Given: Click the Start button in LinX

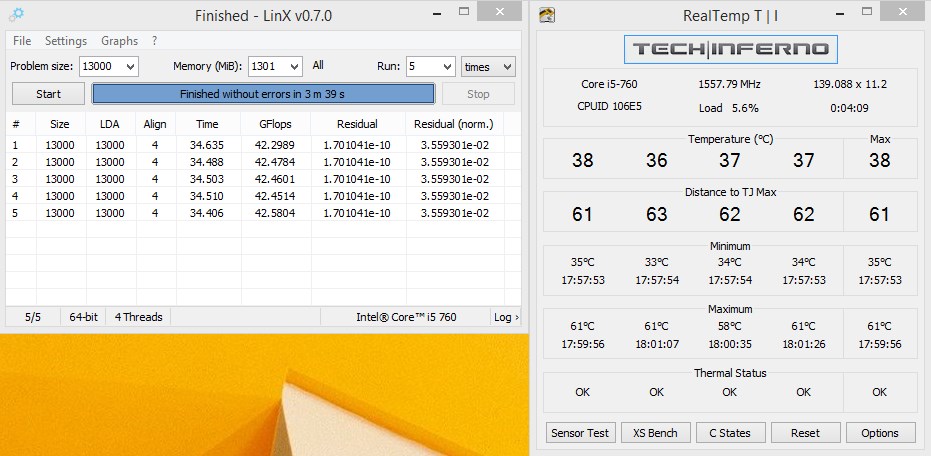Looking at the screenshot, I should [x=49, y=94].
